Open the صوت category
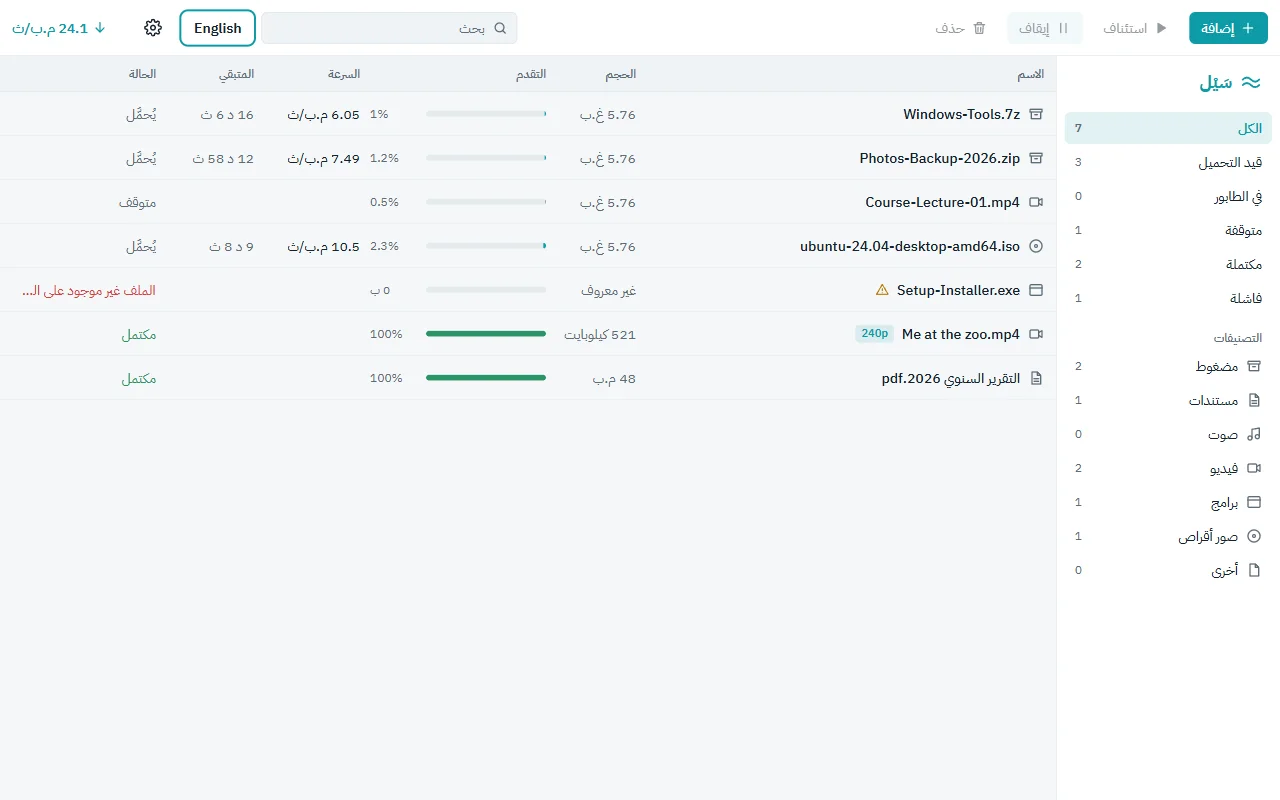This screenshot has height=800, width=1280. click(1168, 434)
